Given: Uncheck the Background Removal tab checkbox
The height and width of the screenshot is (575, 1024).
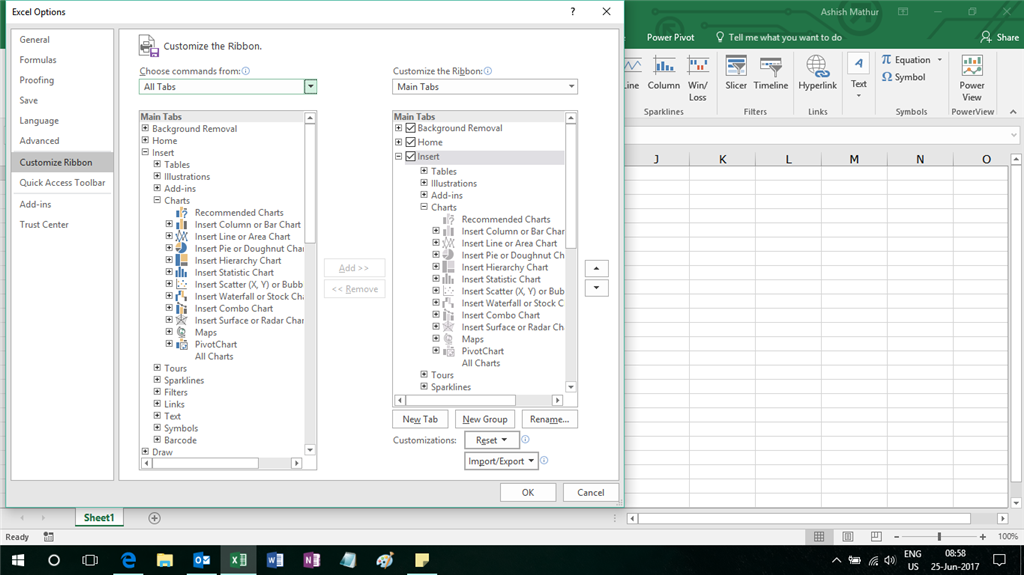Looking at the screenshot, I should click(x=411, y=128).
